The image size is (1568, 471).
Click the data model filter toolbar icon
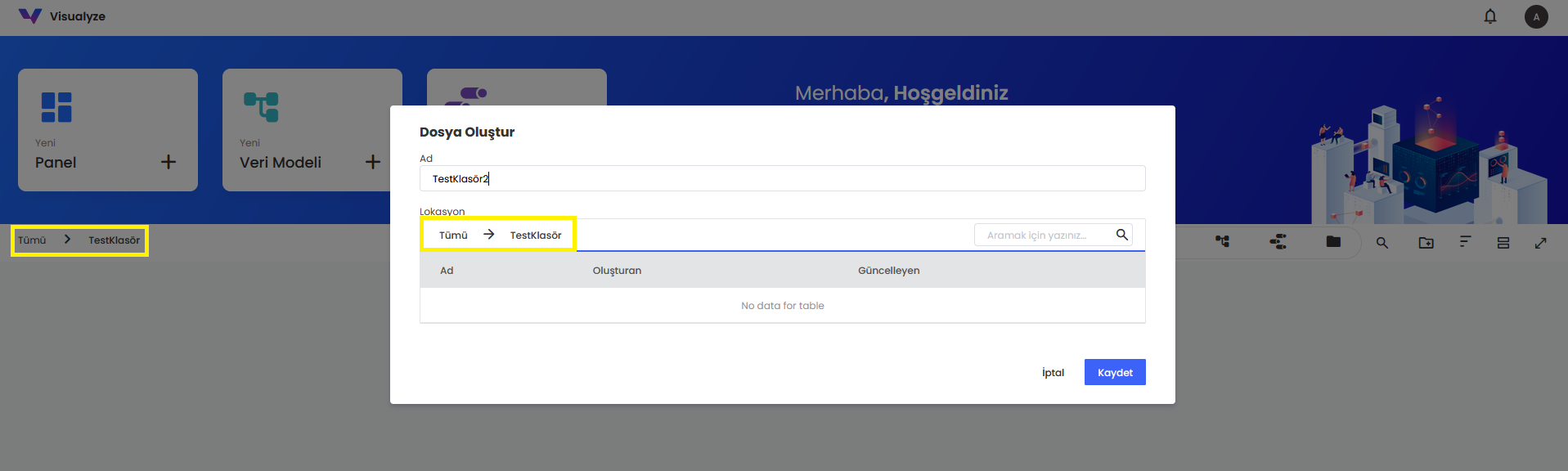point(1222,241)
